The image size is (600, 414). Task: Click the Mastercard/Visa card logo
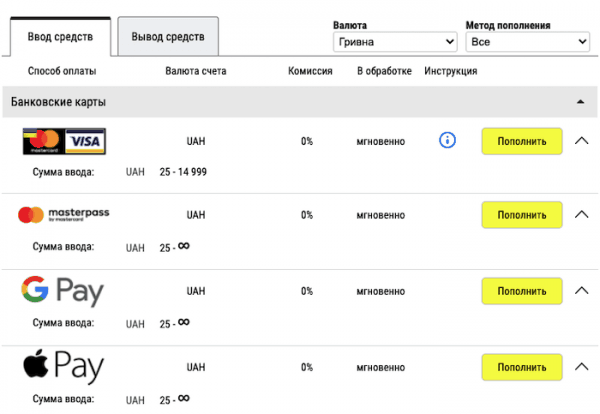click(64, 141)
